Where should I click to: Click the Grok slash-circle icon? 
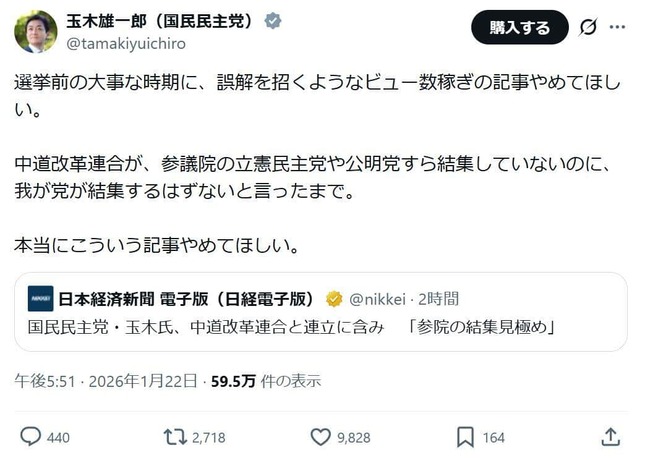[x=588, y=28]
